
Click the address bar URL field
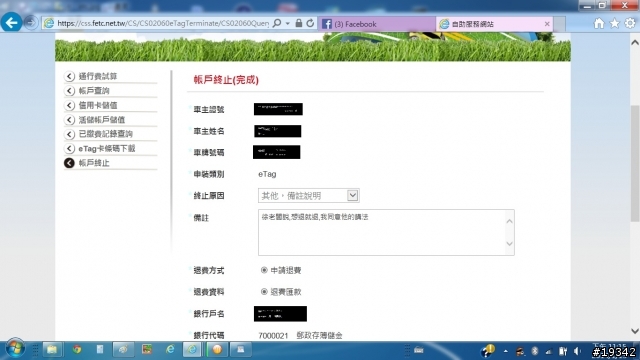[162, 23]
